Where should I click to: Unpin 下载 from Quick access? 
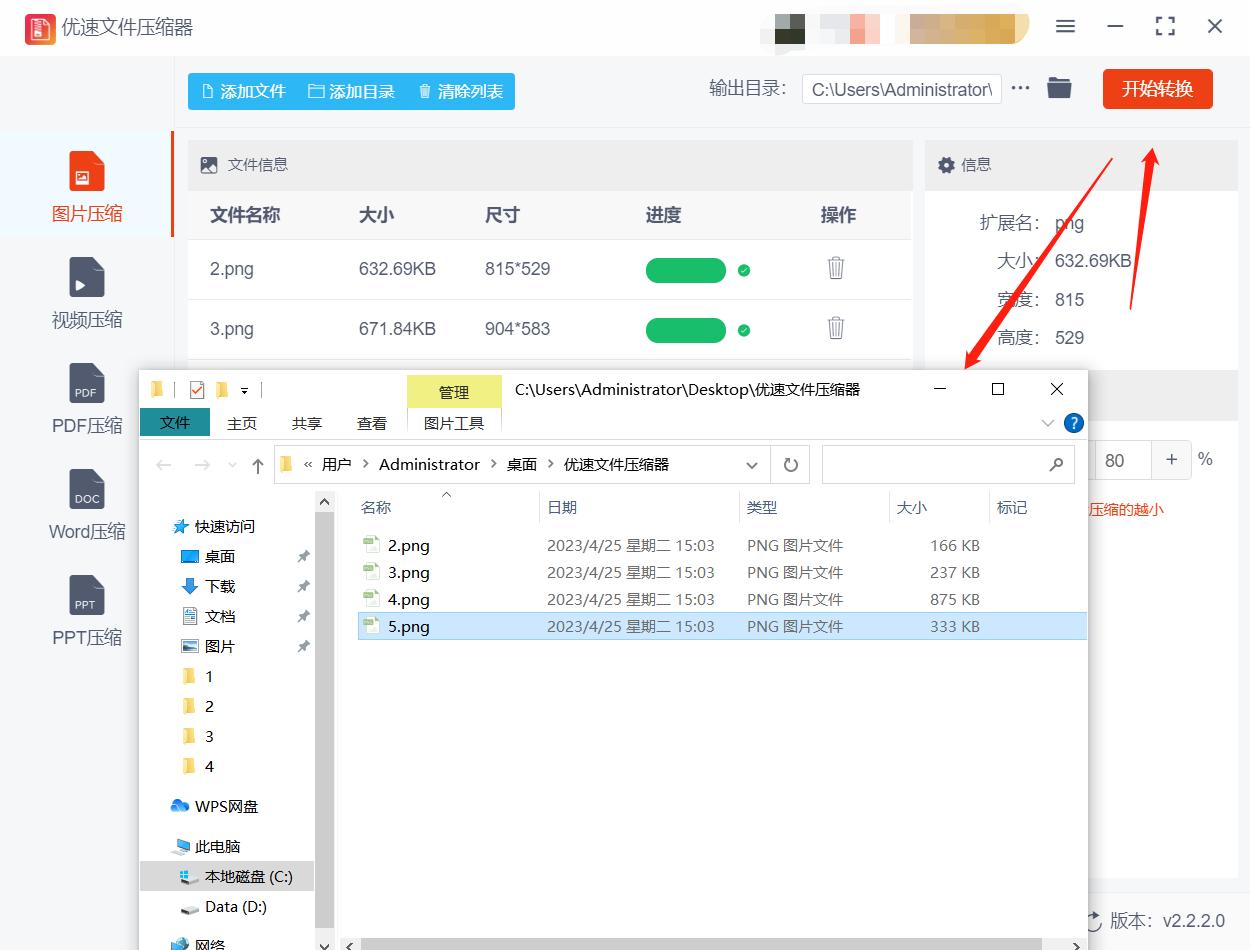301,586
